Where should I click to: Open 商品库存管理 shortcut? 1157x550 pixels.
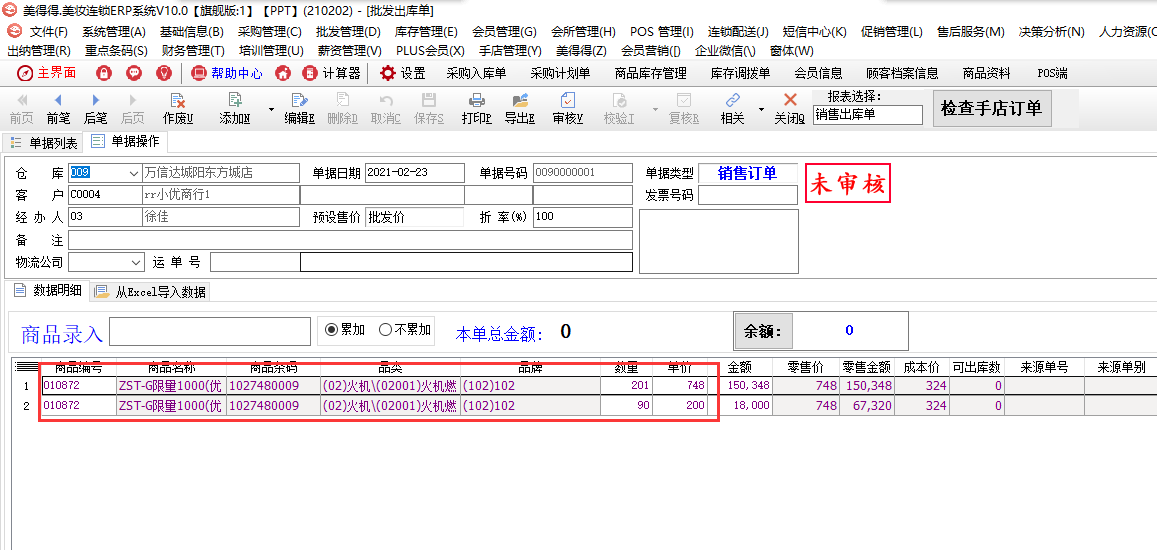(650, 73)
